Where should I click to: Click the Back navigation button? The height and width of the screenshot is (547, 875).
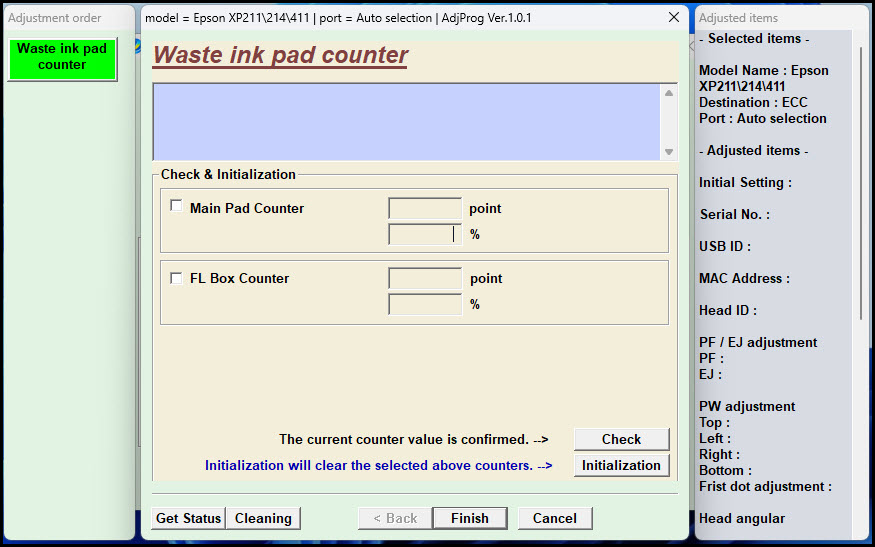click(x=395, y=518)
